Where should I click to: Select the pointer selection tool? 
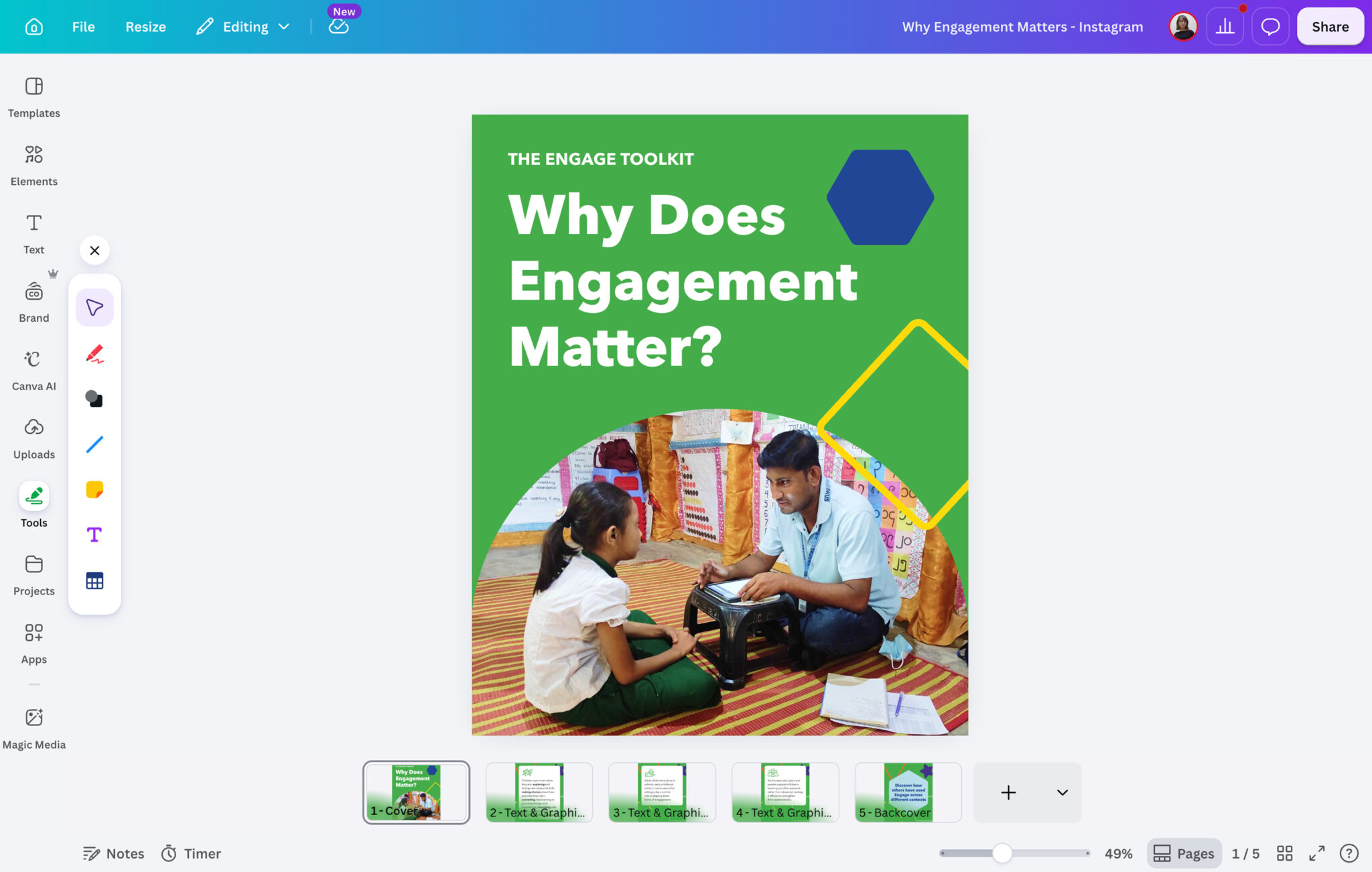pyautogui.click(x=94, y=308)
